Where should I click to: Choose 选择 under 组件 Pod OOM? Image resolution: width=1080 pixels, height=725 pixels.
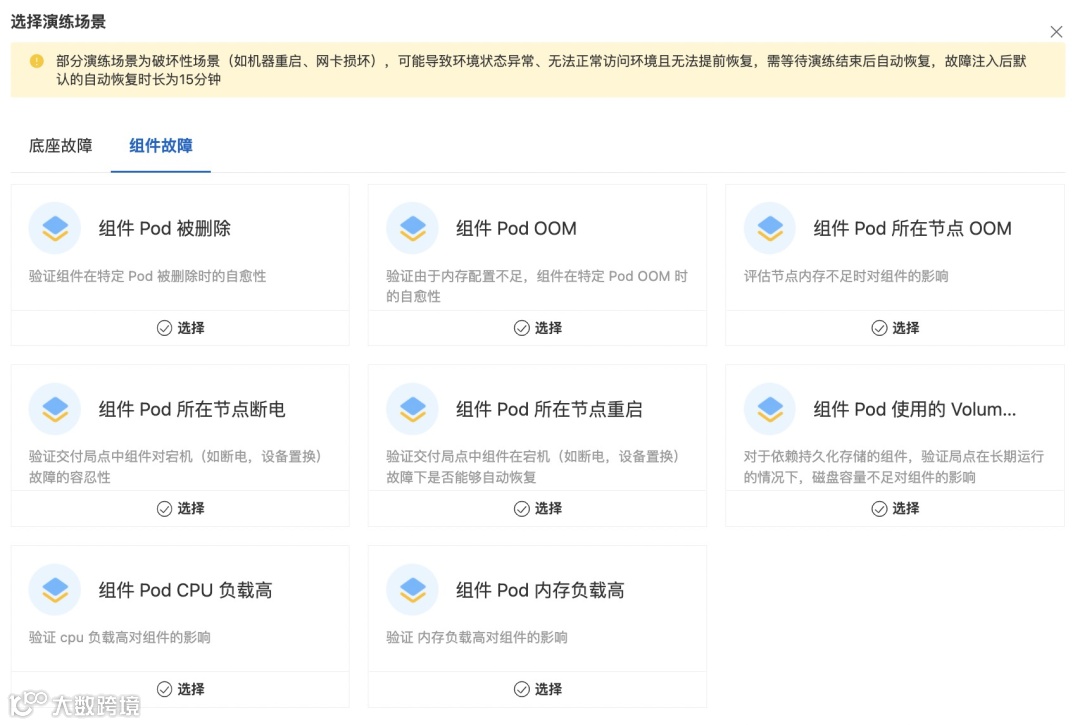pyautogui.click(x=538, y=328)
